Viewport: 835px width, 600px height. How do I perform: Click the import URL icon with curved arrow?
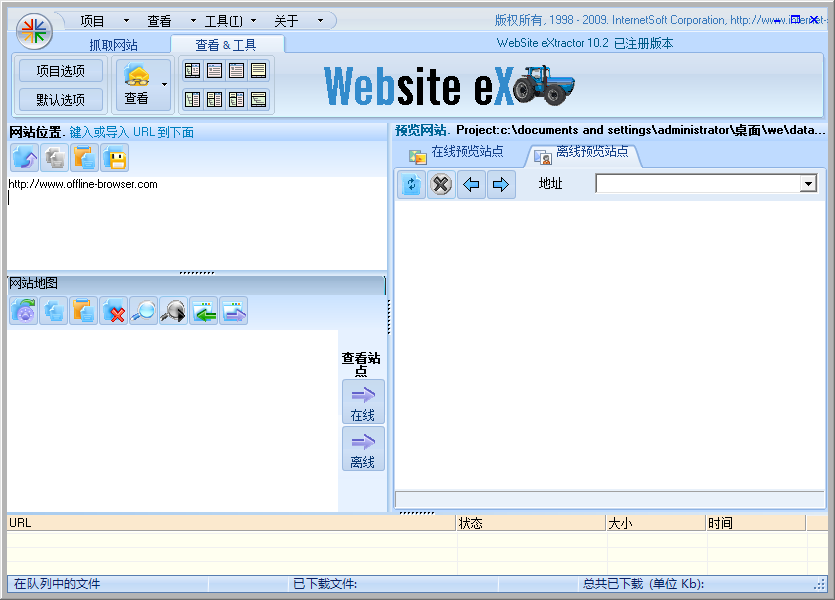(x=24, y=158)
